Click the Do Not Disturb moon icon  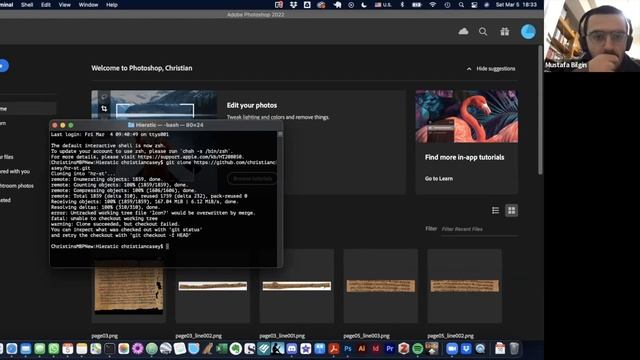[x=364, y=5]
